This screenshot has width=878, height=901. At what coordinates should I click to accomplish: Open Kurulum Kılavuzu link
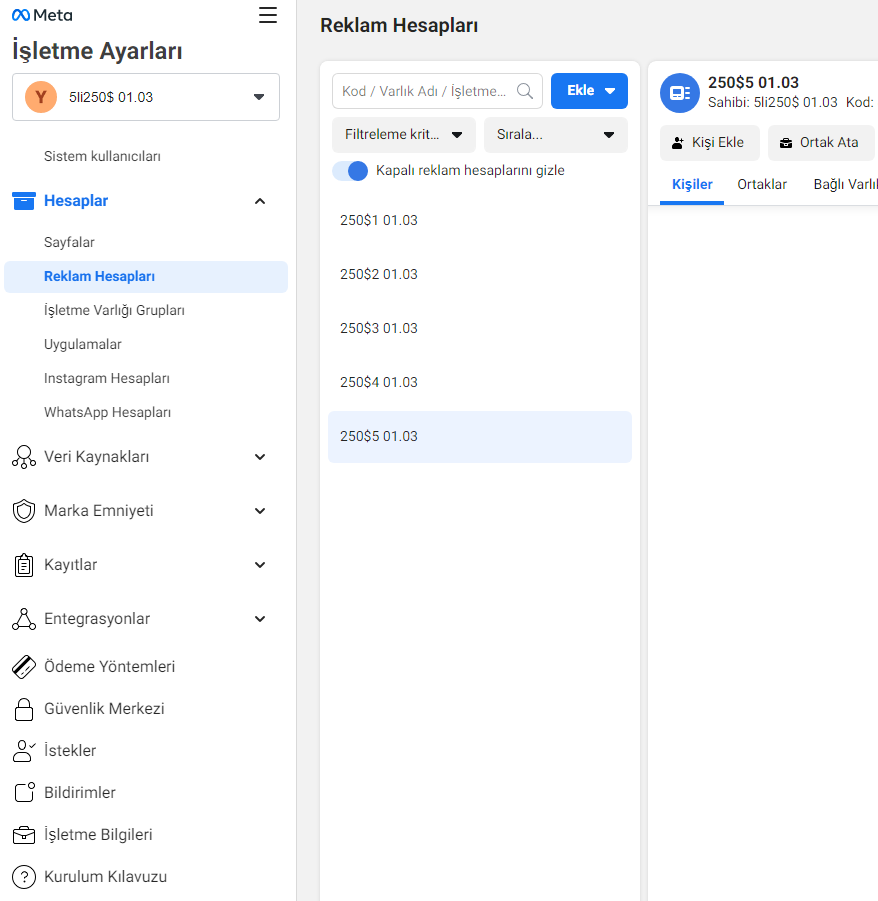point(106,877)
